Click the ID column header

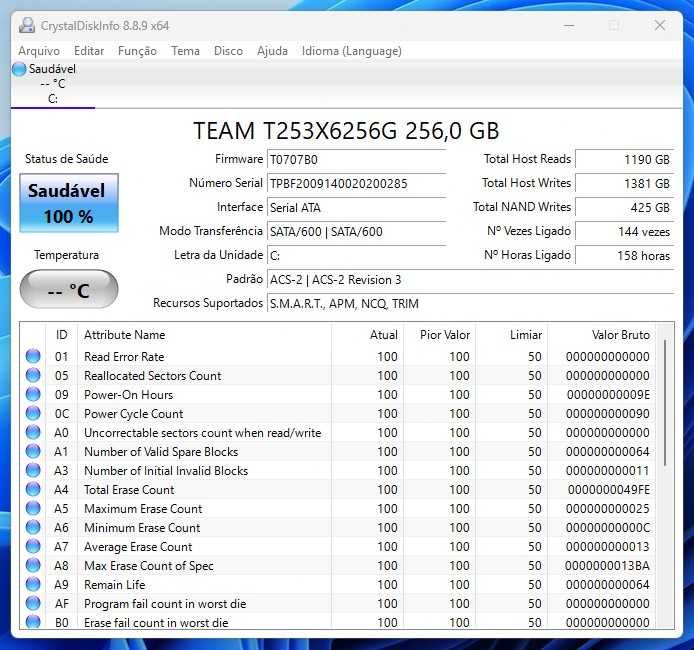tap(62, 335)
